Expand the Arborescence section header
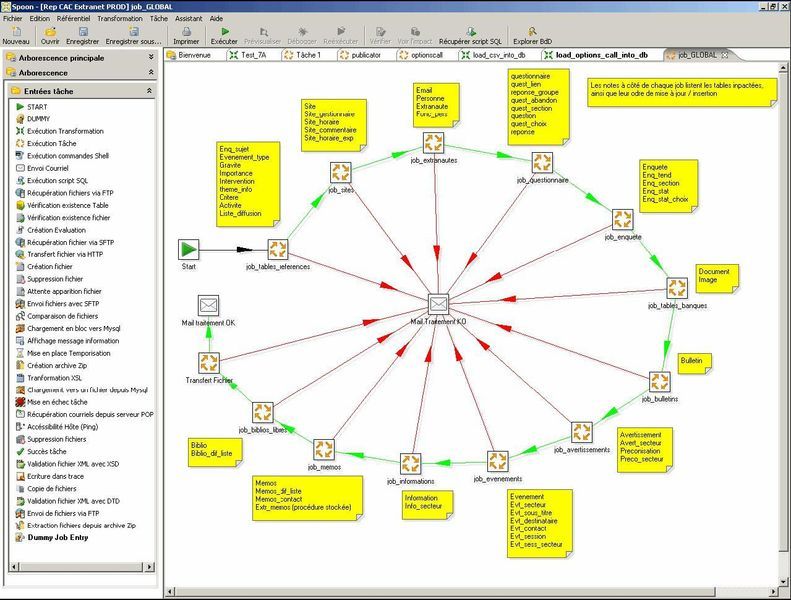This screenshot has width=791, height=600. point(151,73)
